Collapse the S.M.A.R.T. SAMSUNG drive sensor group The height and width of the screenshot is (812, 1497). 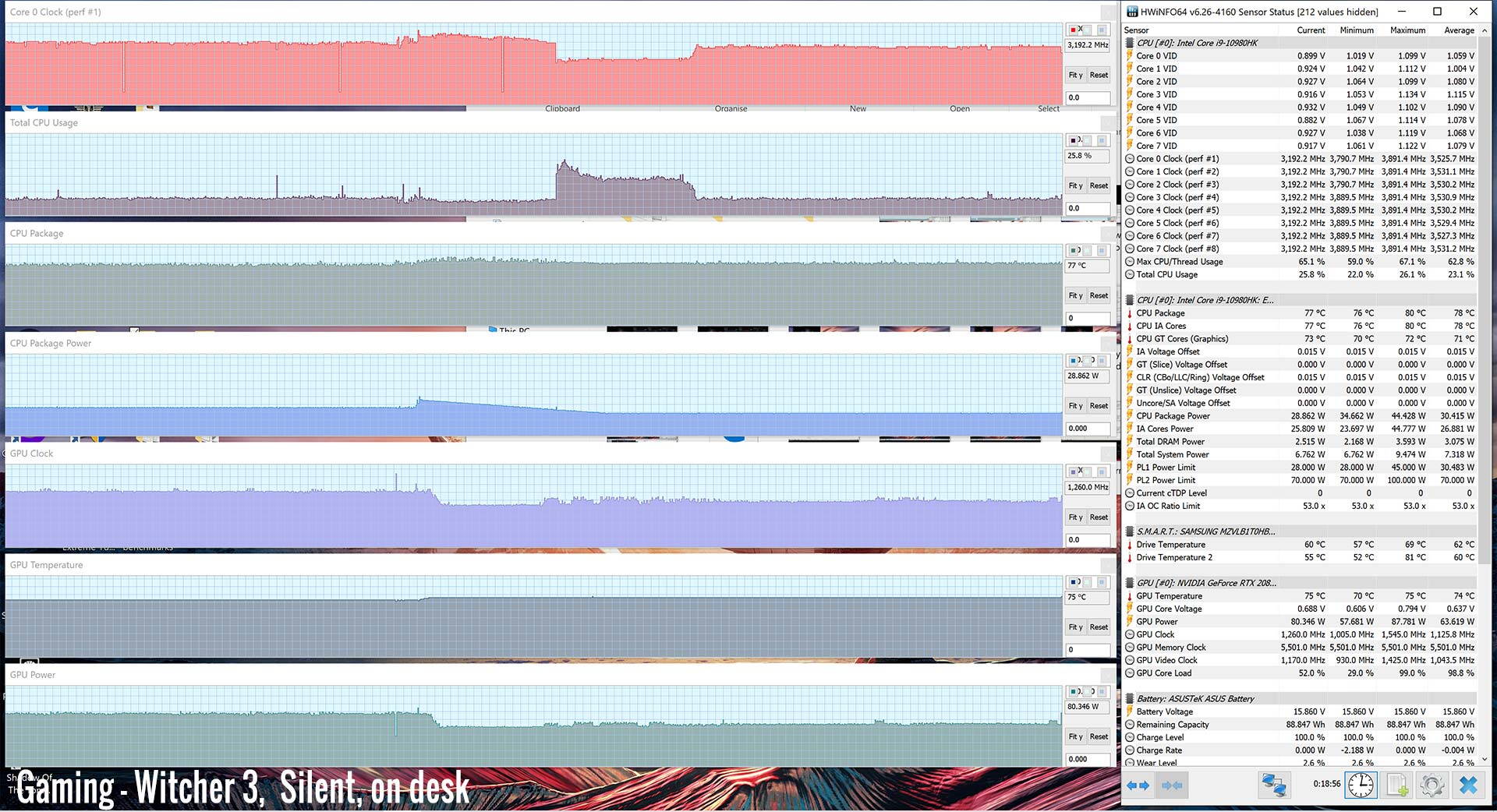1130,531
